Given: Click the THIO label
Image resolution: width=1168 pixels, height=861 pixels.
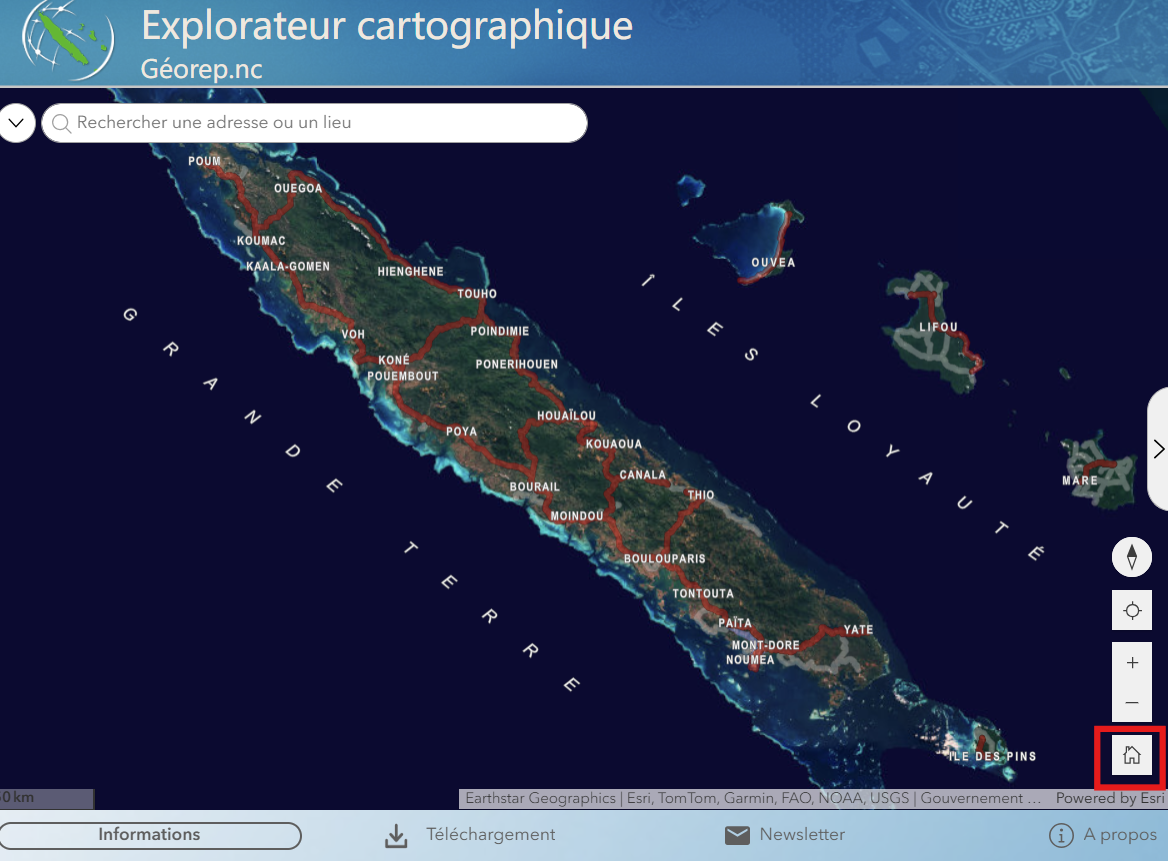Looking at the screenshot, I should click(701, 495).
